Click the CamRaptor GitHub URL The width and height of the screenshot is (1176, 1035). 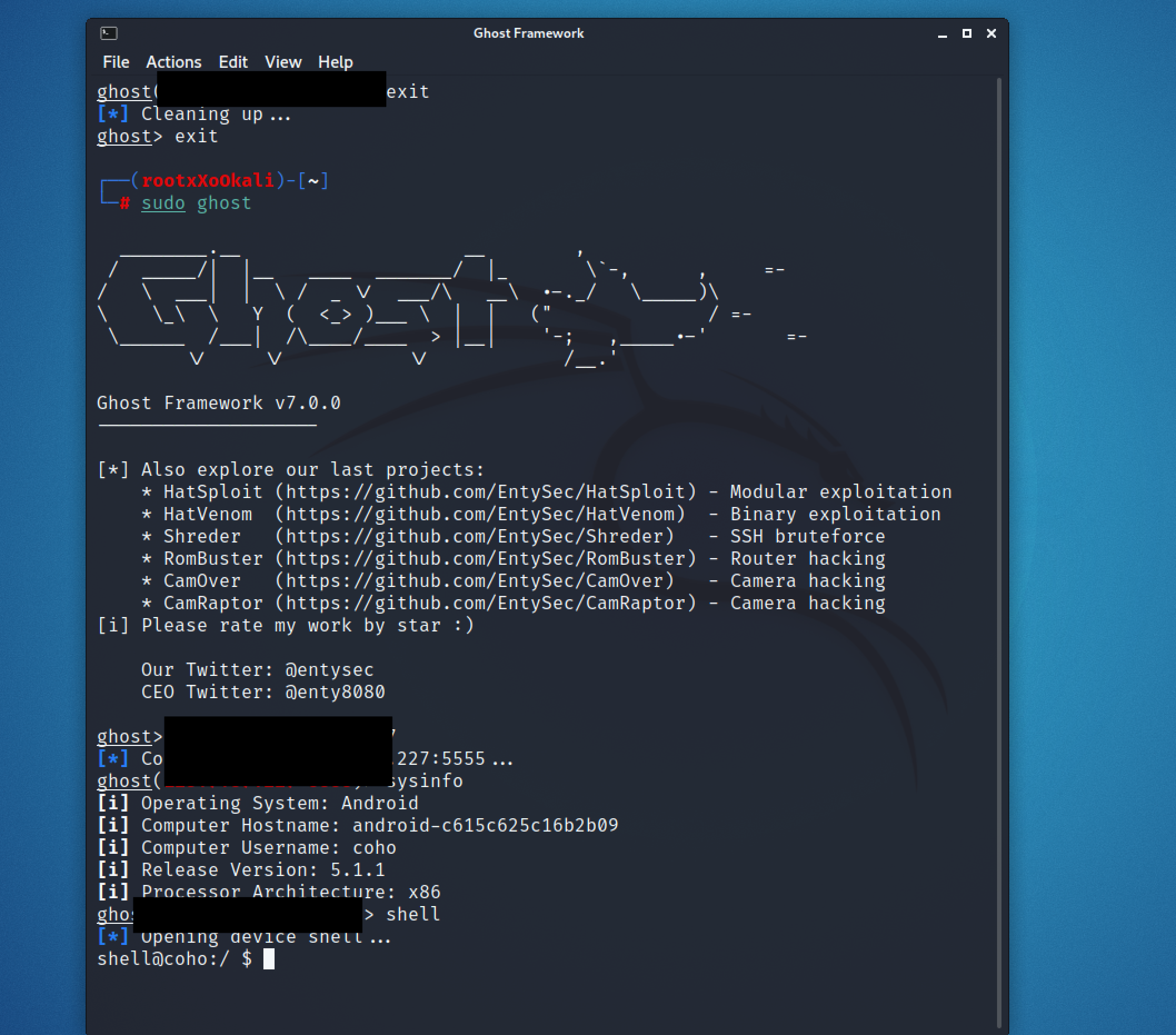485,603
